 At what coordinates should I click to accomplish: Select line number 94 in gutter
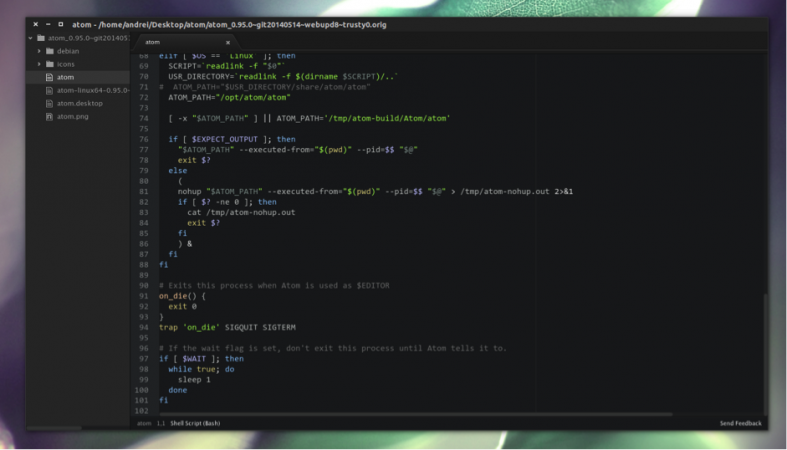[144, 328]
